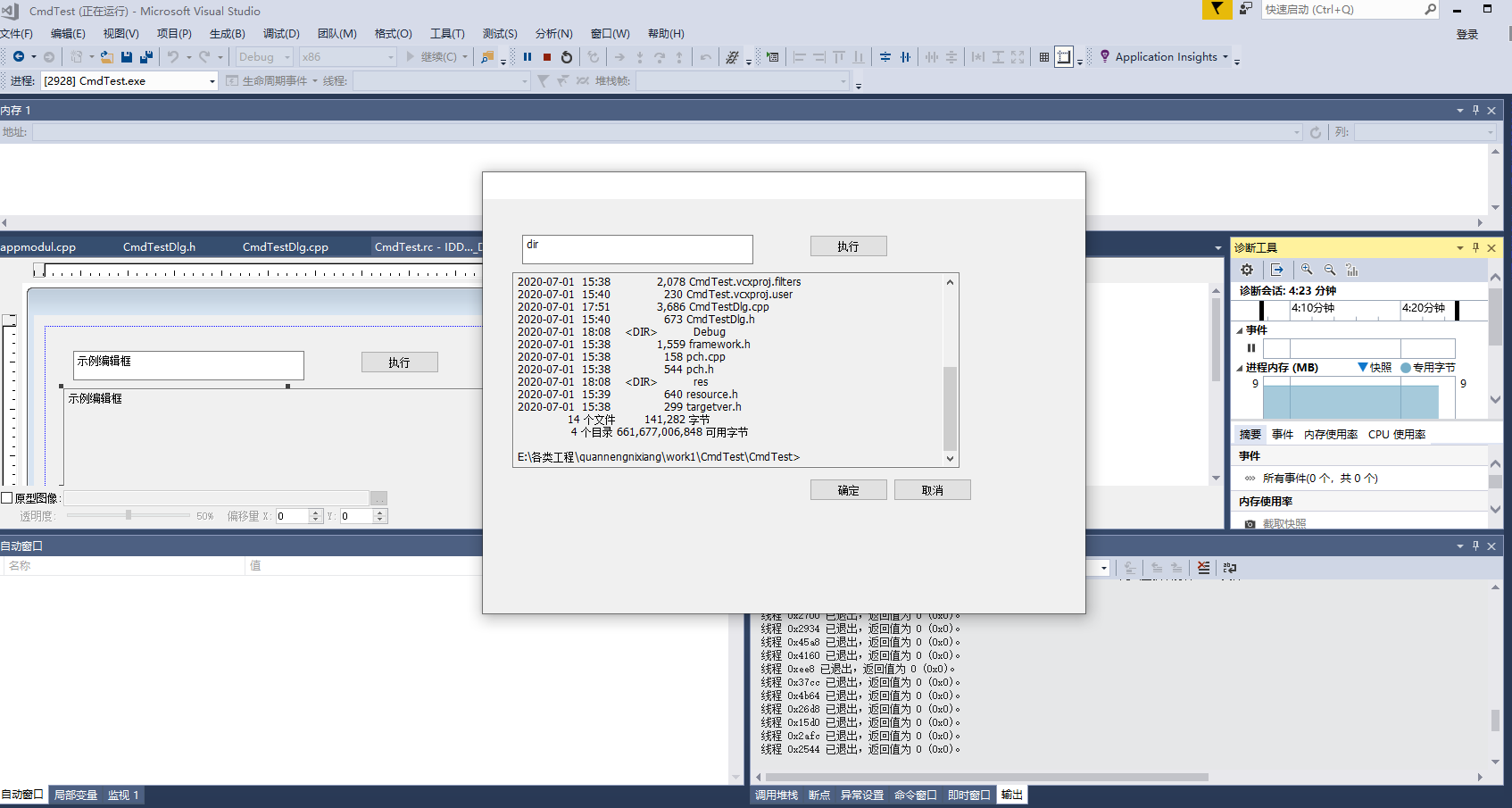Pin the Memory 1 panel
The height and width of the screenshot is (808, 1512).
click(x=1475, y=110)
